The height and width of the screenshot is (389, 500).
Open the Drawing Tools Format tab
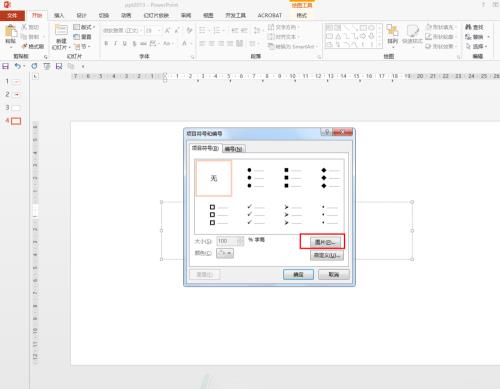302,15
